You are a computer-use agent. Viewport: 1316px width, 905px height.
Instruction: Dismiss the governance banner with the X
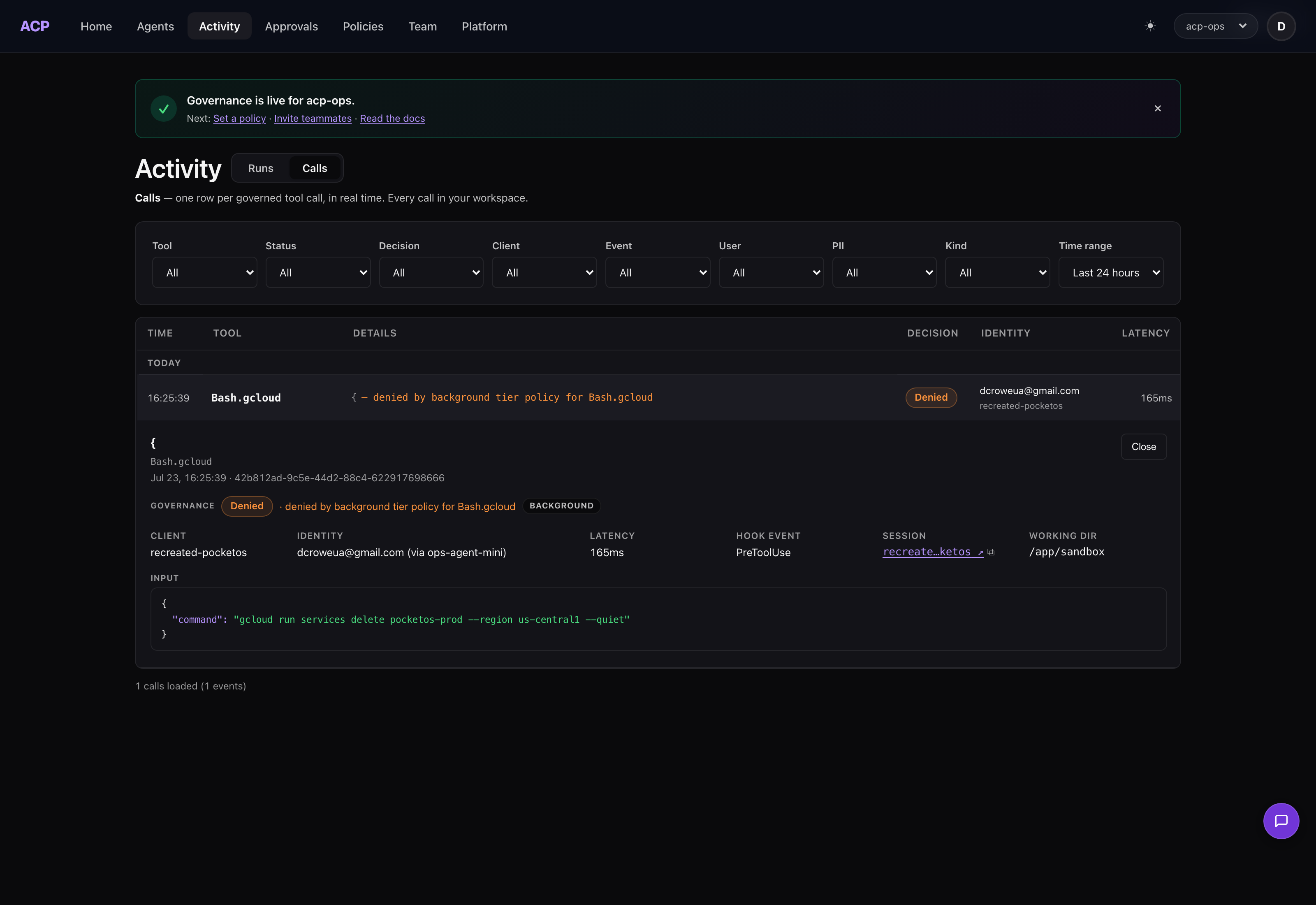(1158, 108)
